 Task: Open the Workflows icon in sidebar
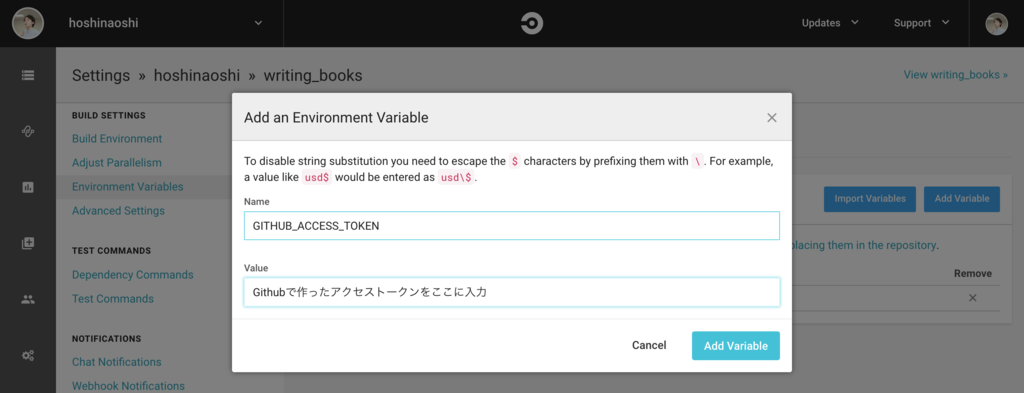[x=28, y=131]
